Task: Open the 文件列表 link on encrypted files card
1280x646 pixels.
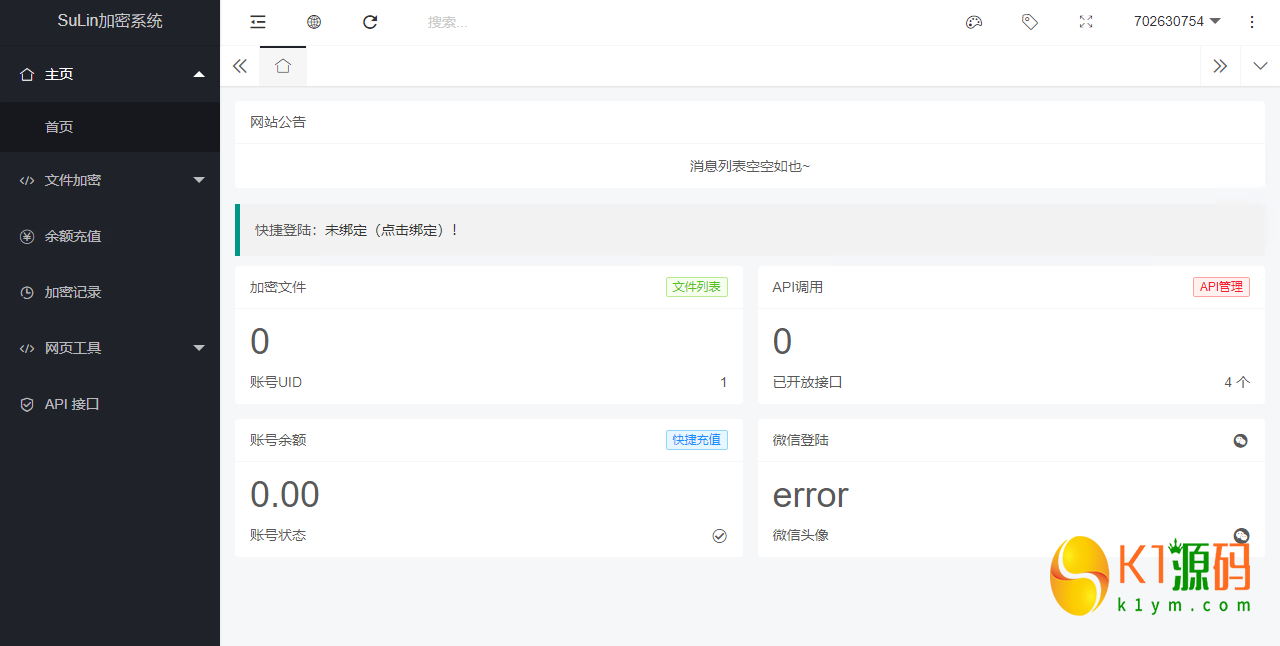Action: tap(696, 287)
